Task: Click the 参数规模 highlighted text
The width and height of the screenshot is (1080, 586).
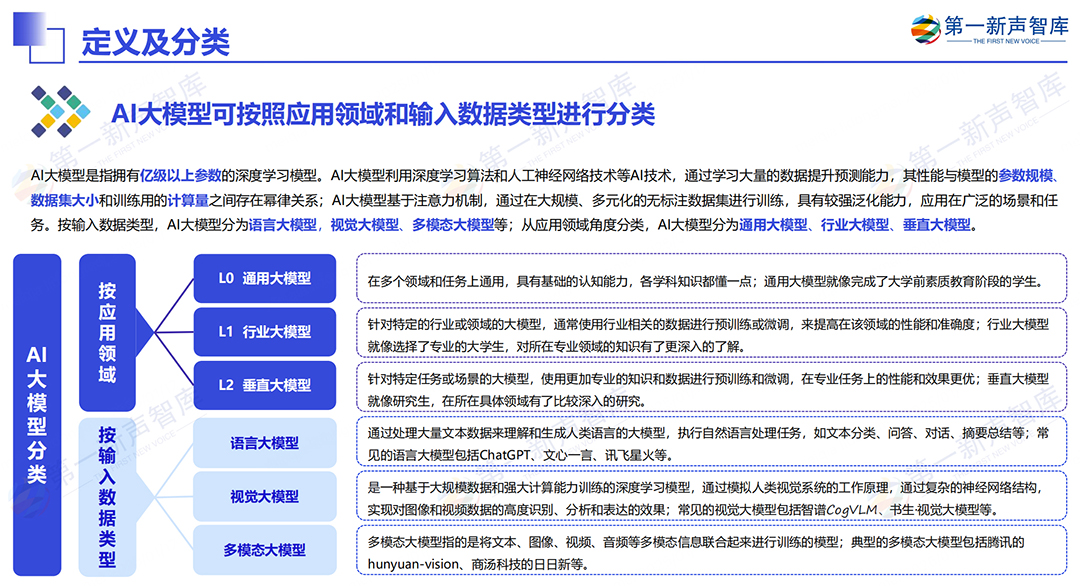Action: (1026, 176)
